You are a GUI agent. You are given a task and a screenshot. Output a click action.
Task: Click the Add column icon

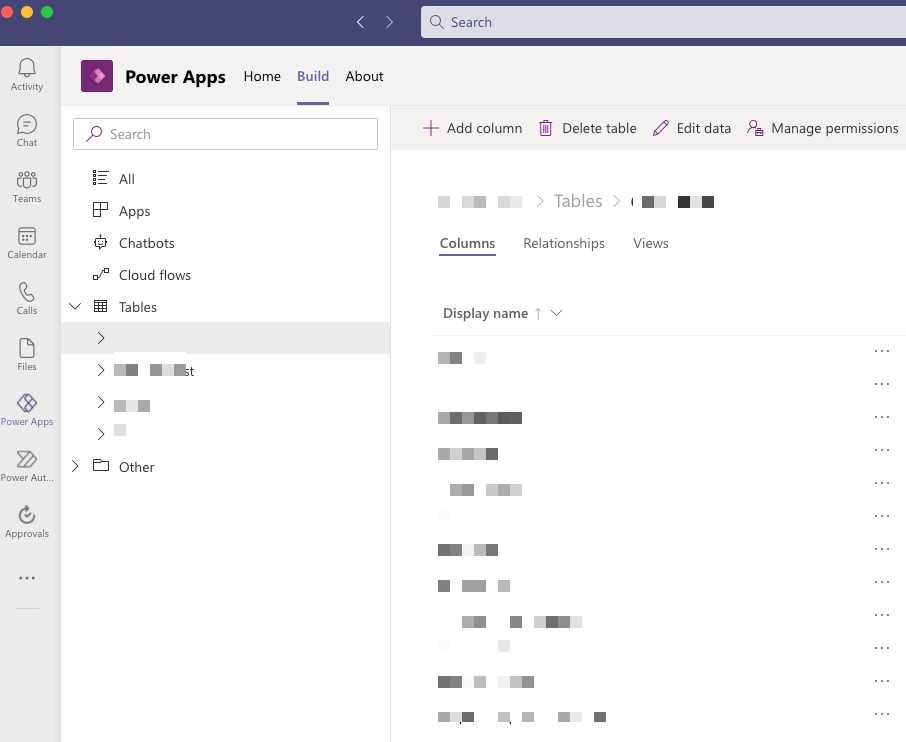click(x=431, y=128)
